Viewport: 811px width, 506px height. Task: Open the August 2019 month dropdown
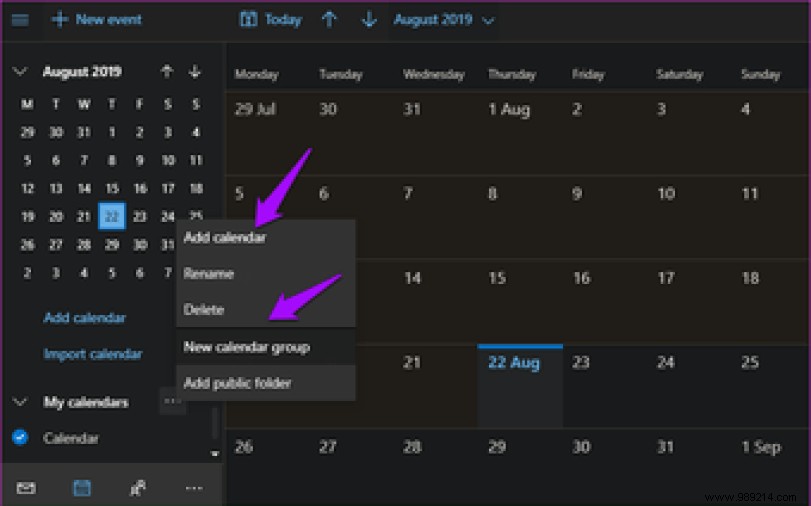[444, 20]
